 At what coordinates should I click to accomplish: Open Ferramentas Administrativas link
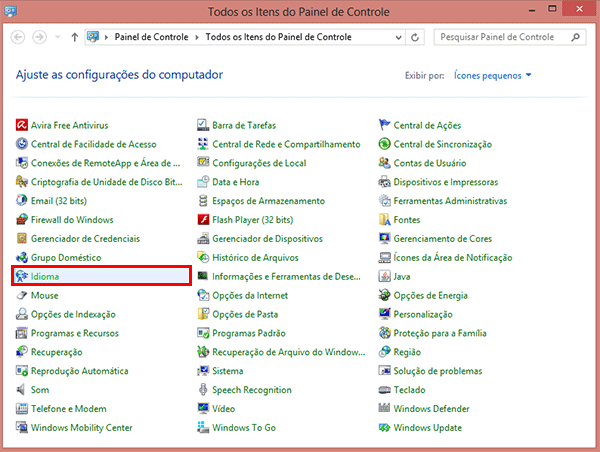(x=450, y=201)
